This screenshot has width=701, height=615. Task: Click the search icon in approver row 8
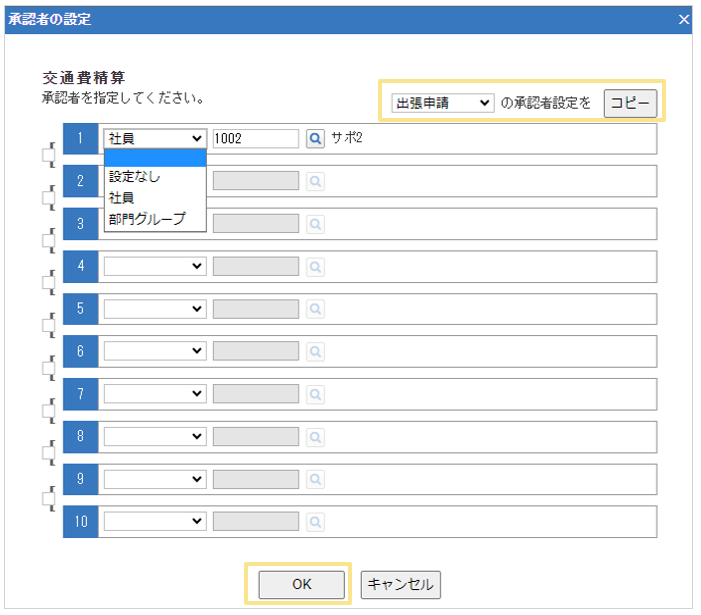(315, 437)
